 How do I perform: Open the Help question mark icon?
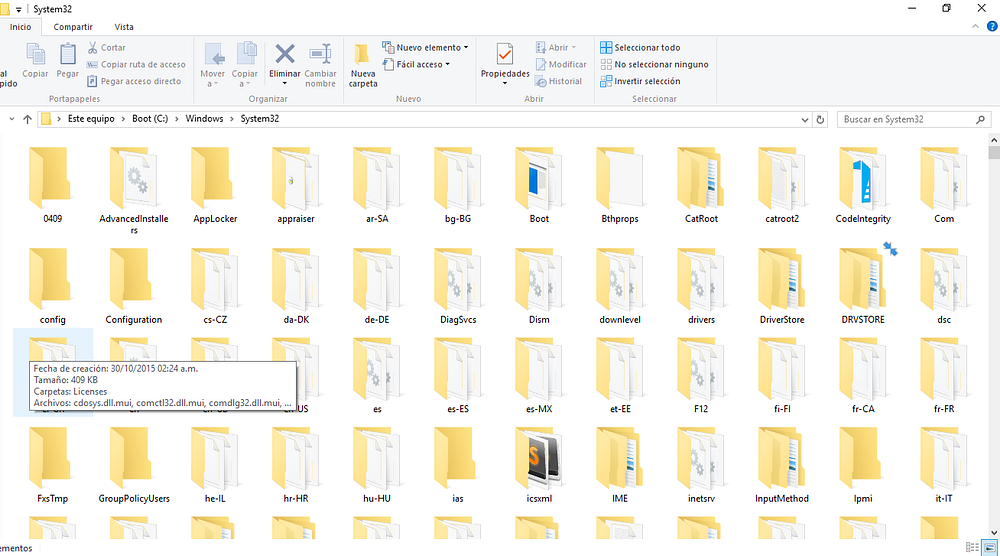(992, 27)
